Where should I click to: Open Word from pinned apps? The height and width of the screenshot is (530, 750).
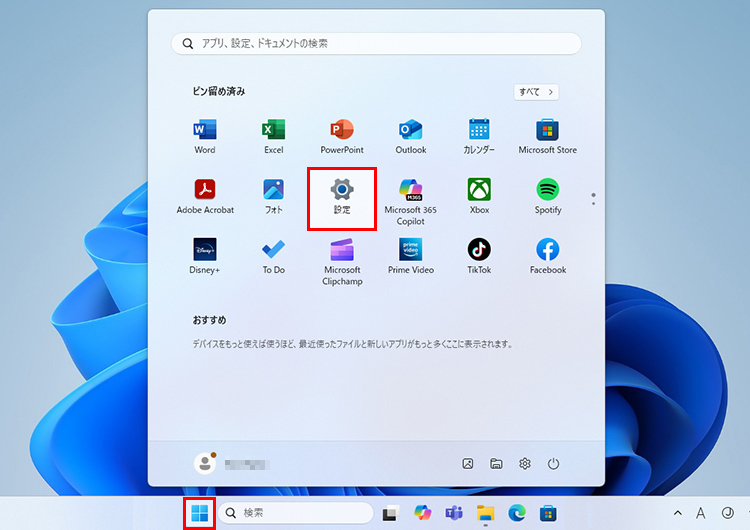tap(205, 136)
